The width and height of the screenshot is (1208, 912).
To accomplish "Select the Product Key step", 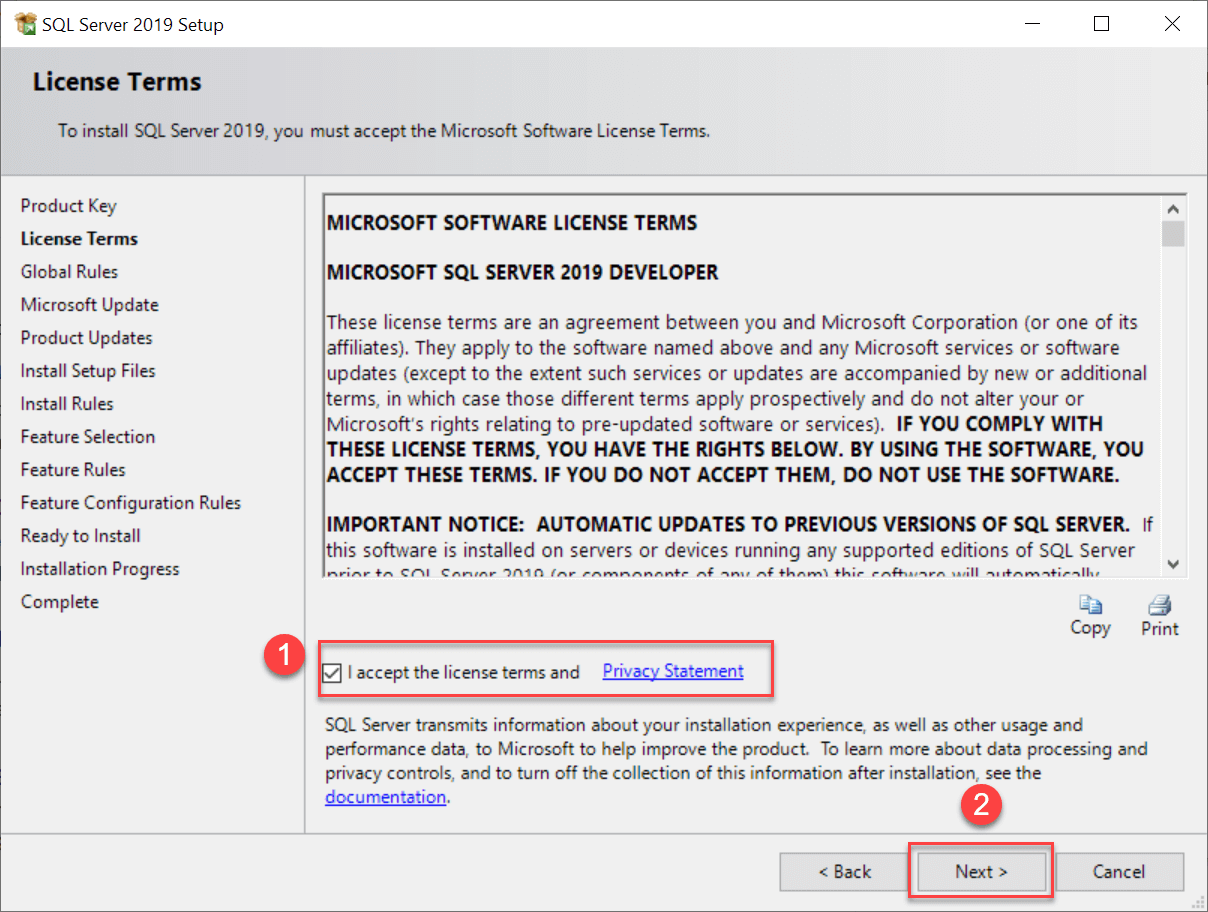I will pos(68,206).
